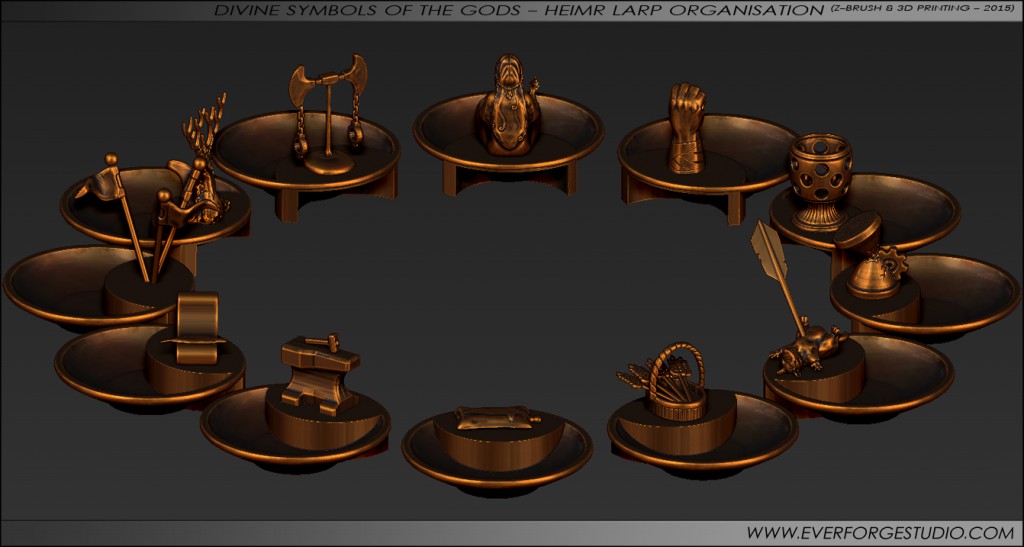The width and height of the screenshot is (1024, 547).
Task: Select the curved arch blade symbol
Action: [195, 328]
